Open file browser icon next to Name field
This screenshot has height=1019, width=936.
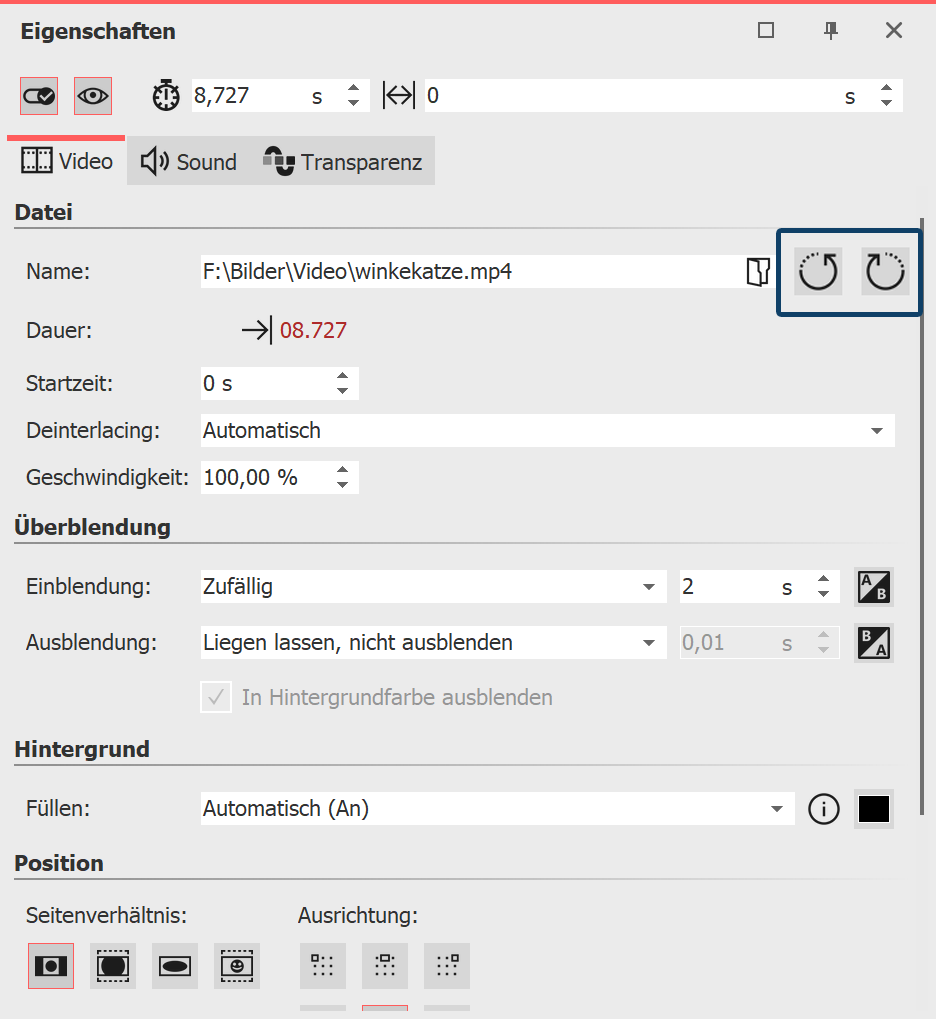758,271
